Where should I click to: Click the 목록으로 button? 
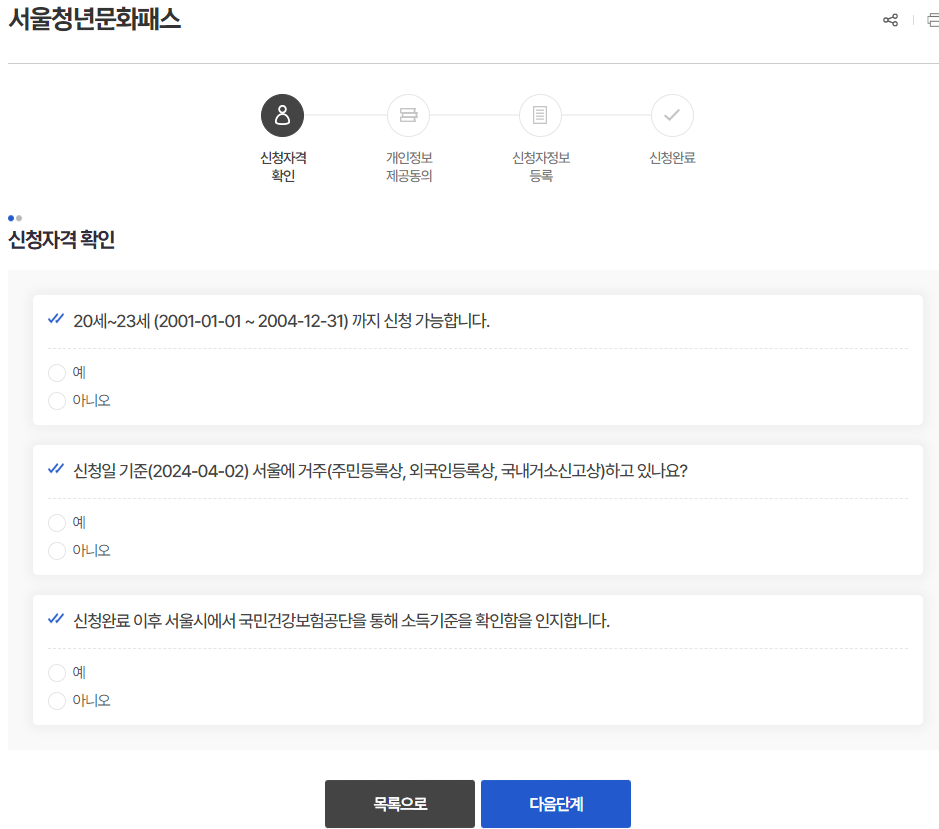(x=399, y=803)
